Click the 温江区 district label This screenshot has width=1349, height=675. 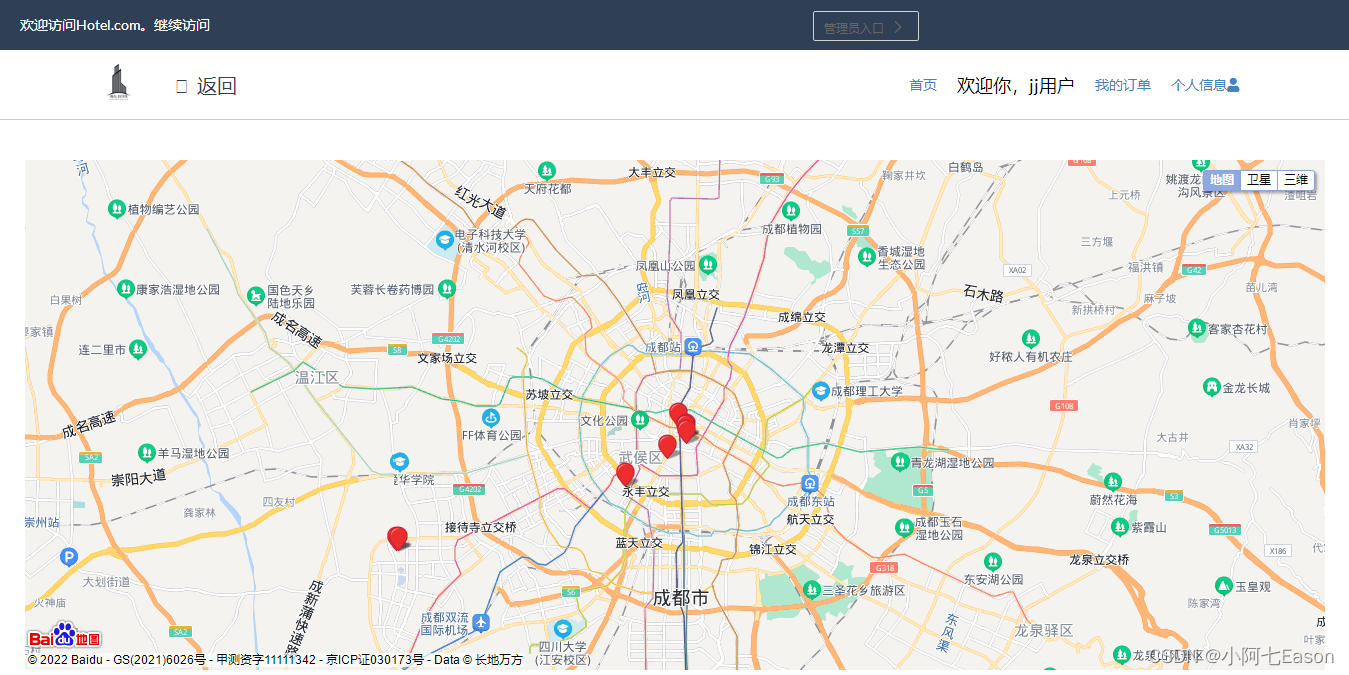317,377
